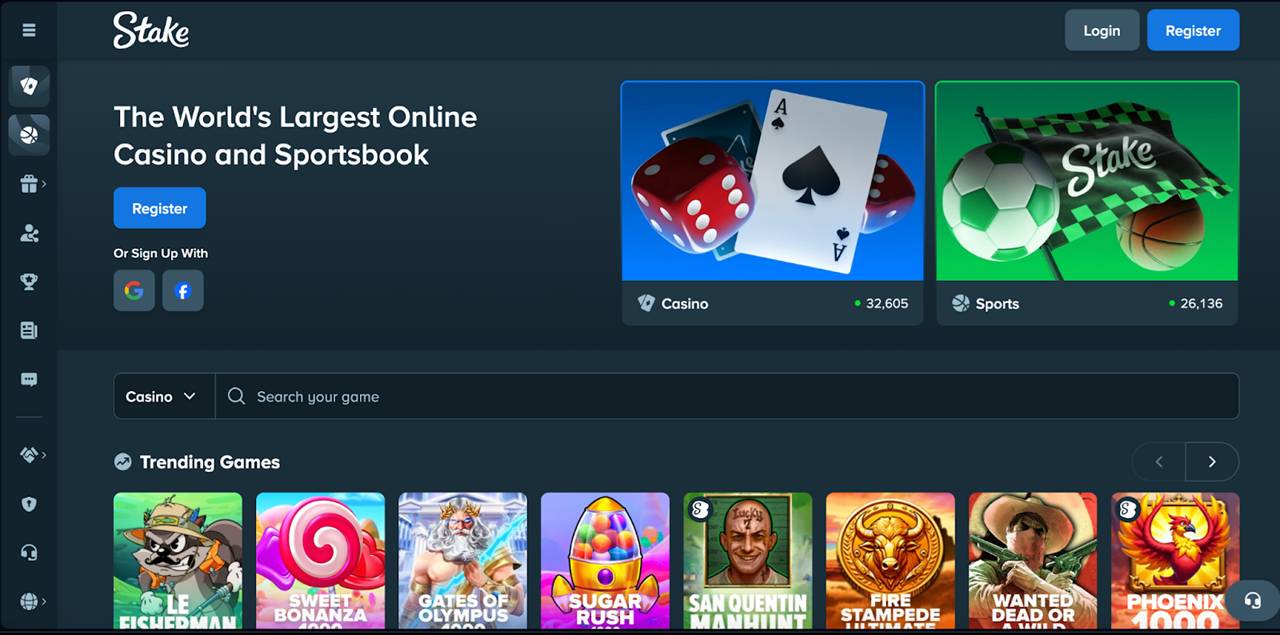Open the chat bubble icon in sidebar
The image size is (1280, 635).
(x=29, y=380)
